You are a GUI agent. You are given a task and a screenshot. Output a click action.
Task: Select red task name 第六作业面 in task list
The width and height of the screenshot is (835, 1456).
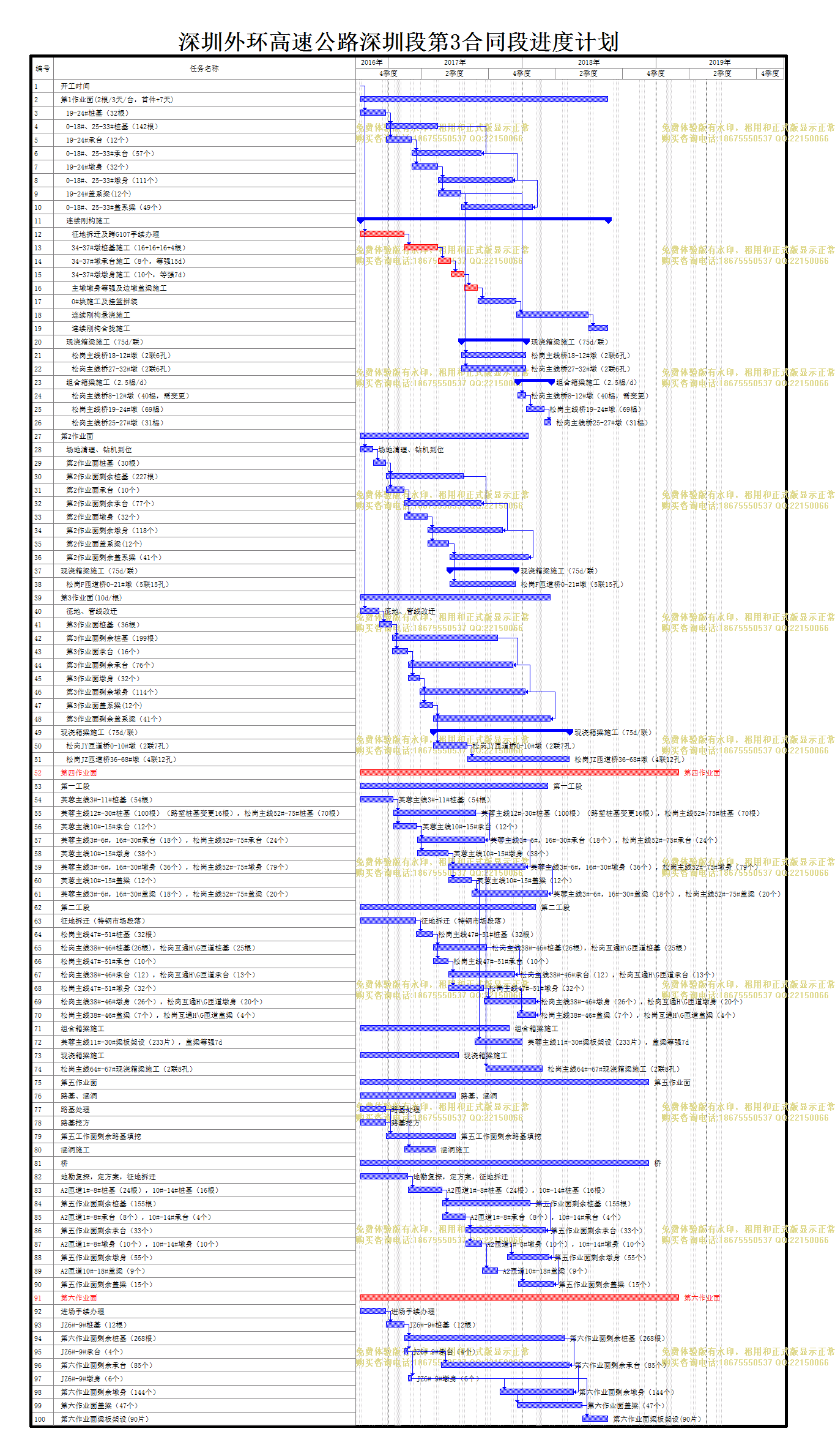79,1298
